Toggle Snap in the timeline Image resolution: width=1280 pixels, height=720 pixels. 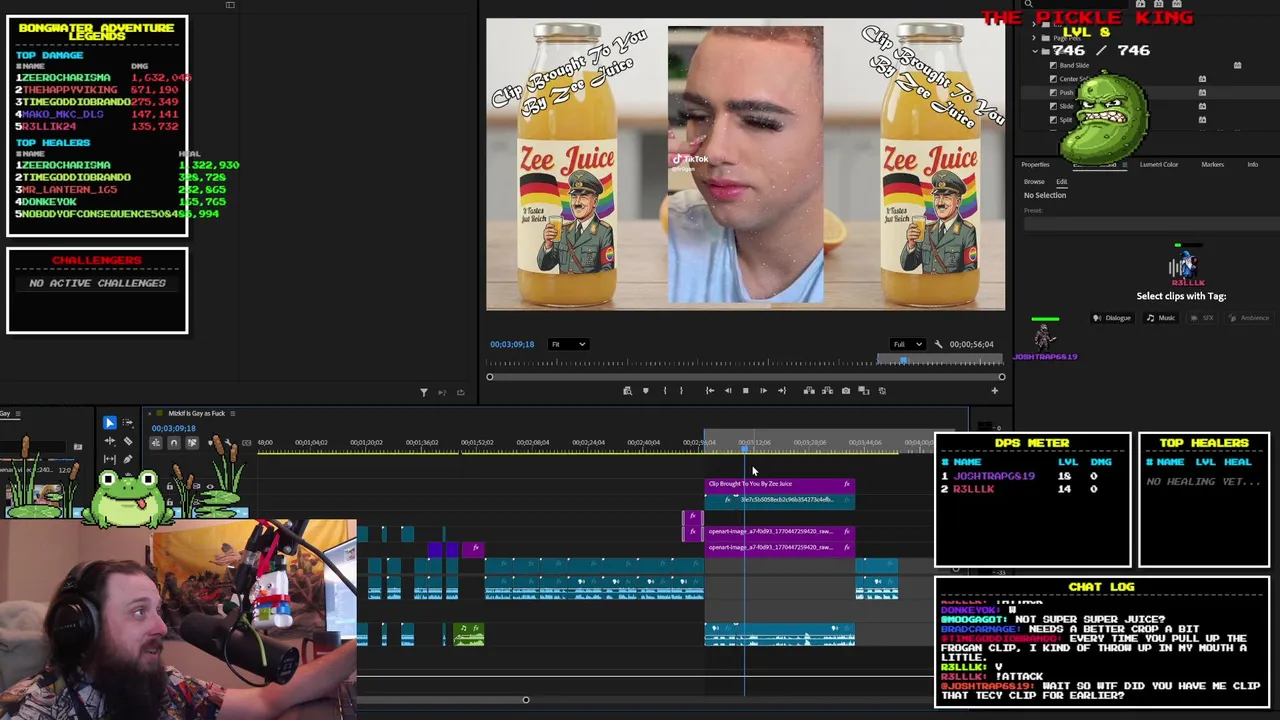point(173,443)
